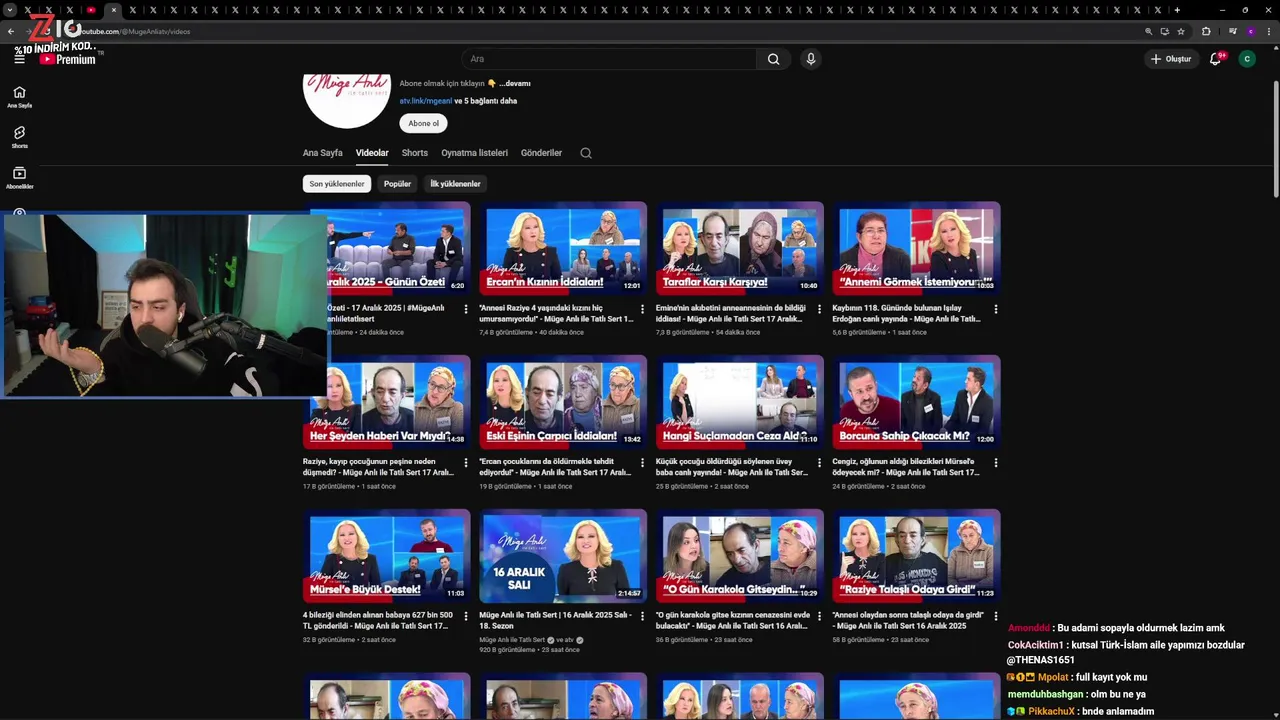
Task: Open options for "Küçük çocuğu öldürdüğü" video
Action: (x=819, y=463)
